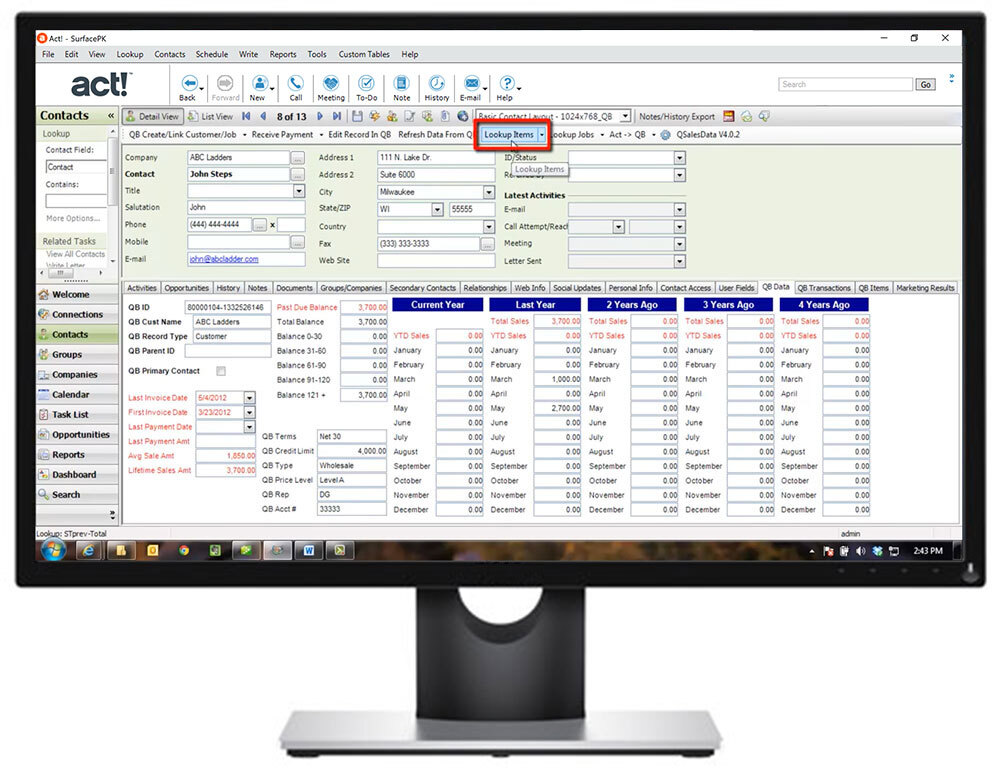Image resolution: width=1000 pixels, height=769 pixels.
Task: Open the Lookup menu
Action: (x=129, y=54)
